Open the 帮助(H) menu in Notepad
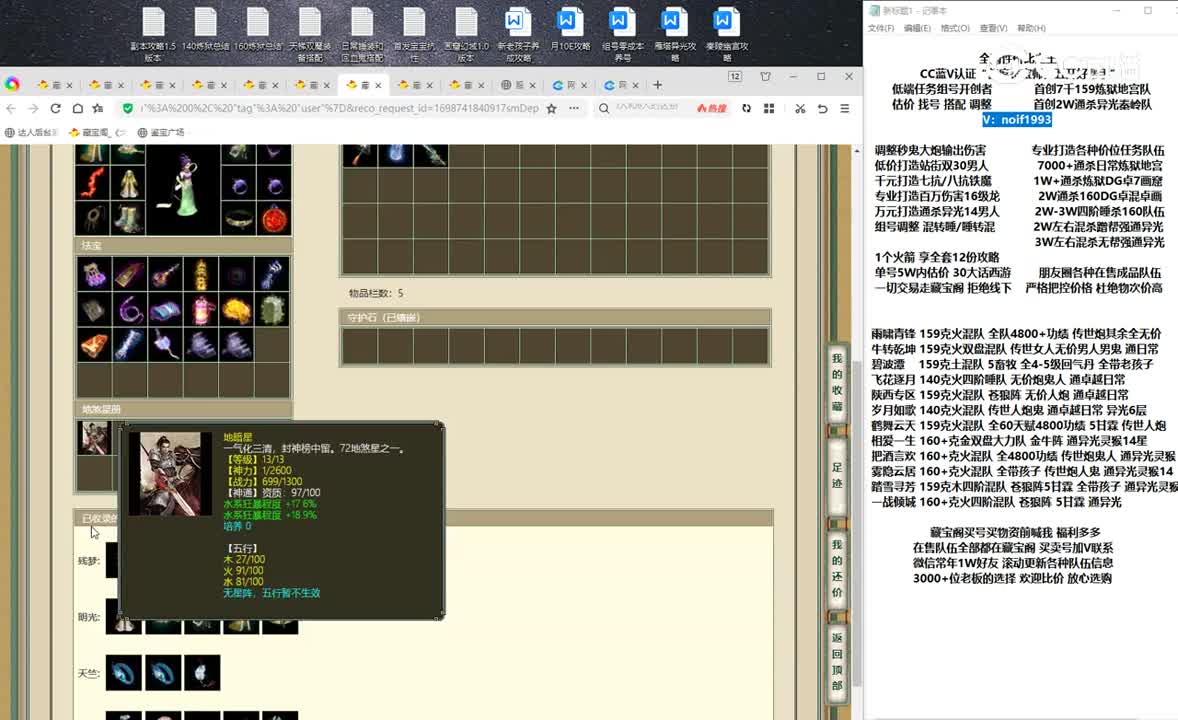Image resolution: width=1178 pixels, height=720 pixels. 1031,29
